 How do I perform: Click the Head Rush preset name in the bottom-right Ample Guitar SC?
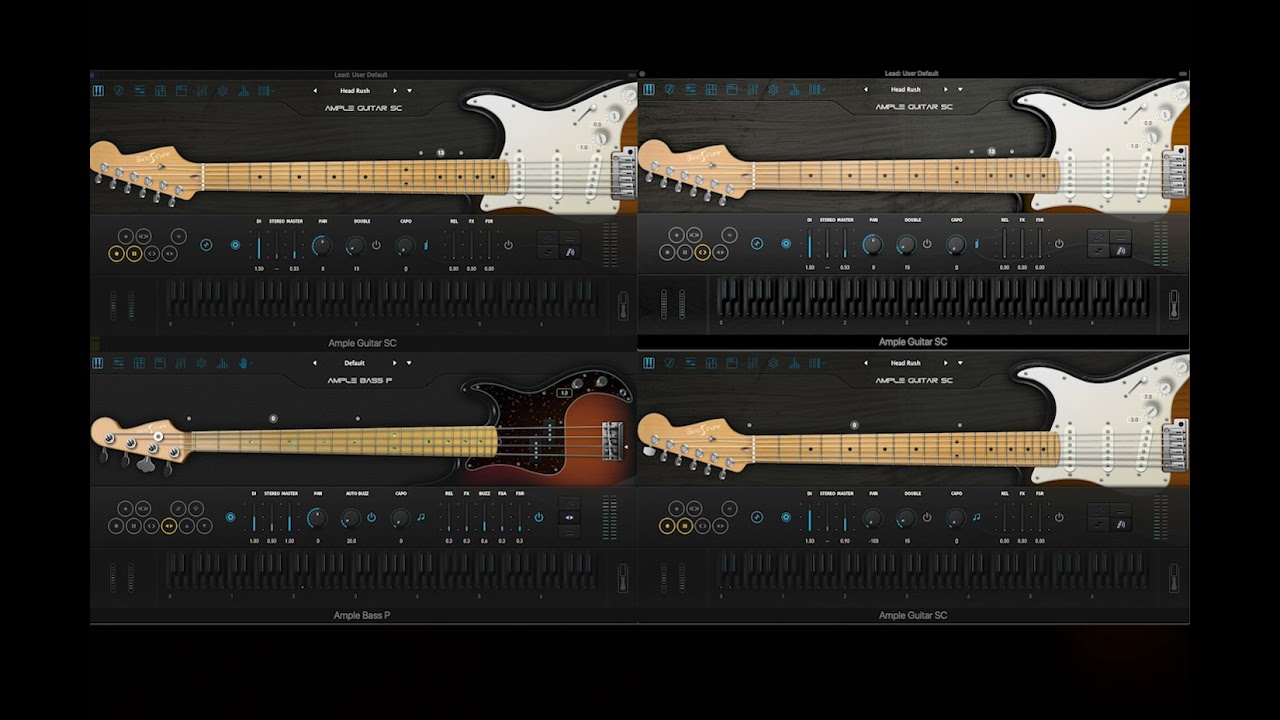pos(906,363)
